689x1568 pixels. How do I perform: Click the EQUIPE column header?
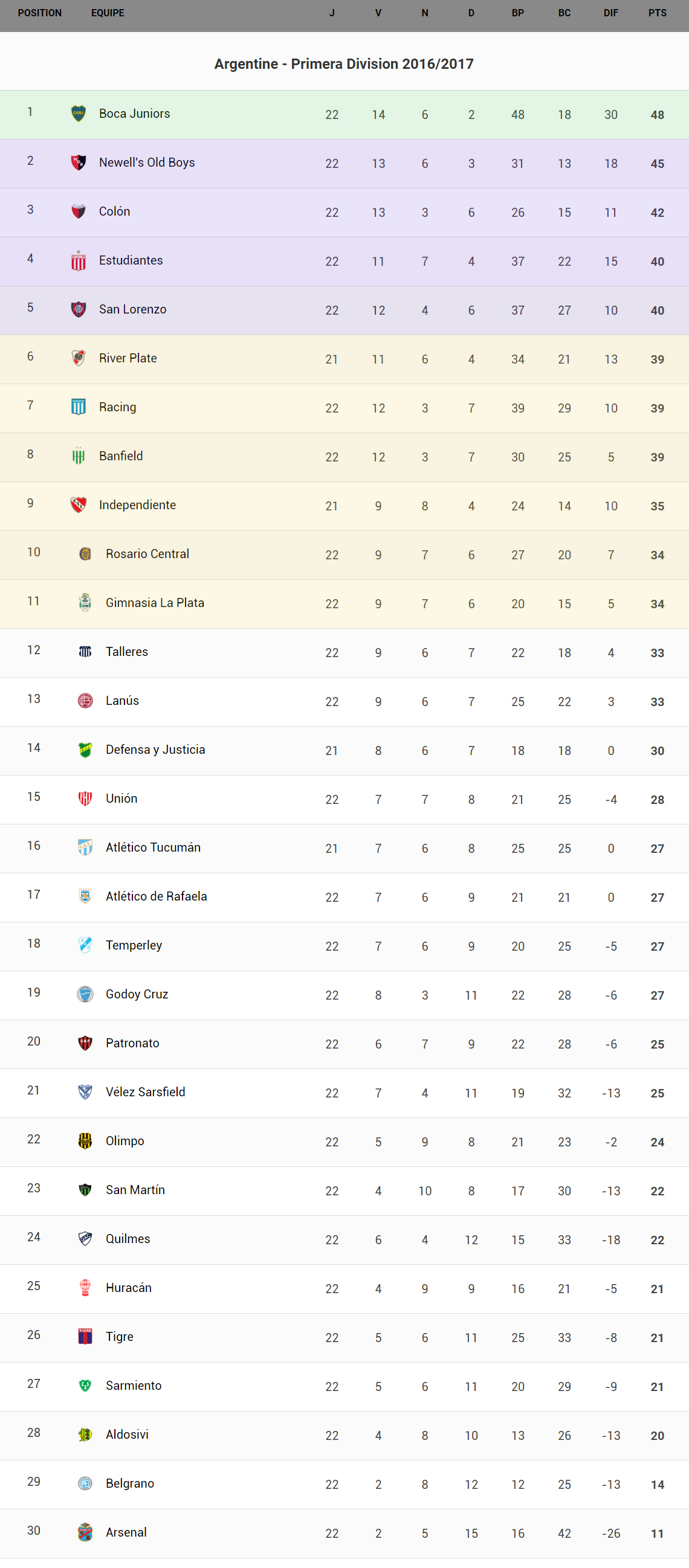click(x=108, y=13)
